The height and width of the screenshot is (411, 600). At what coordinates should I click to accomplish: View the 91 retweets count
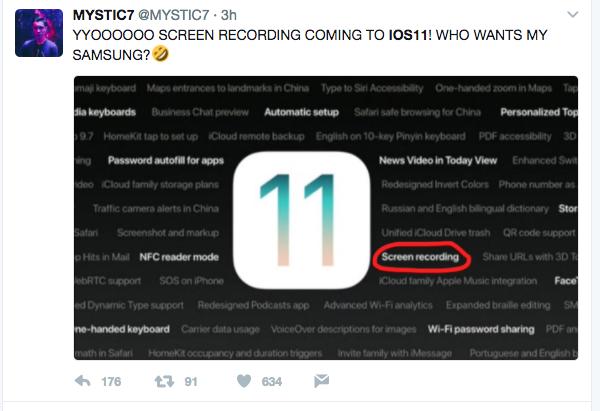(x=191, y=382)
